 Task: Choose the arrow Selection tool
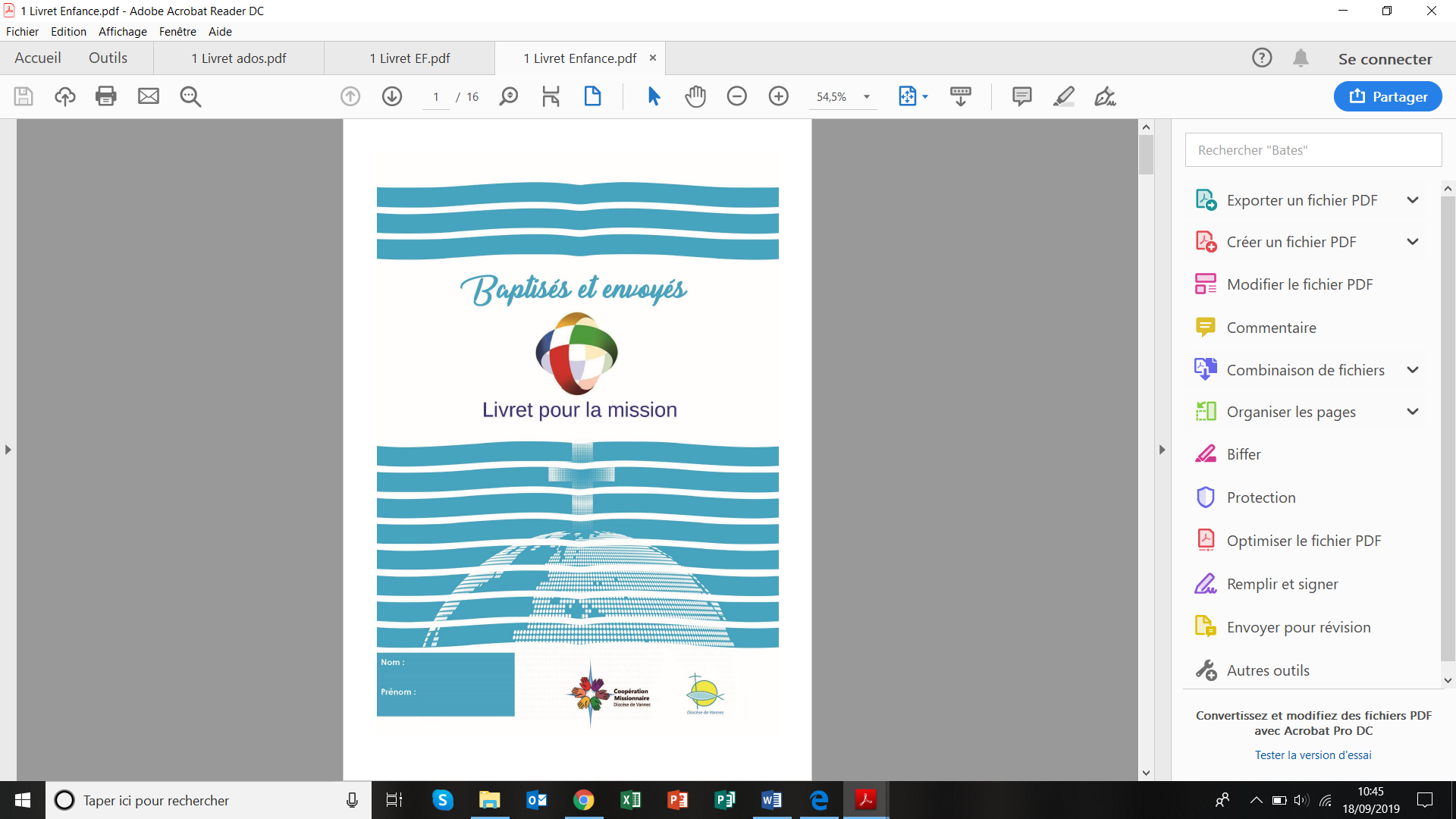tap(654, 96)
